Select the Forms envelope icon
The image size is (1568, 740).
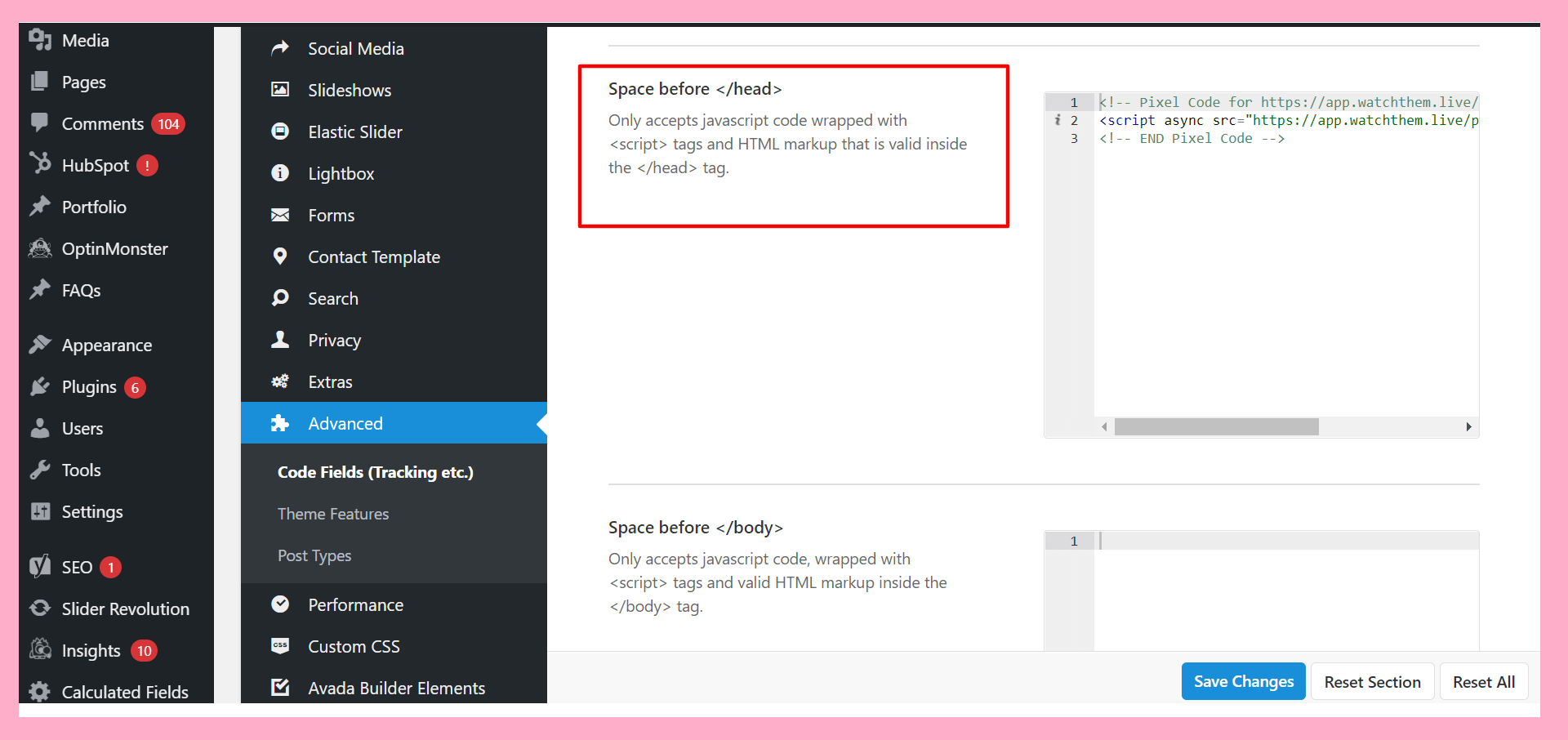(x=281, y=215)
